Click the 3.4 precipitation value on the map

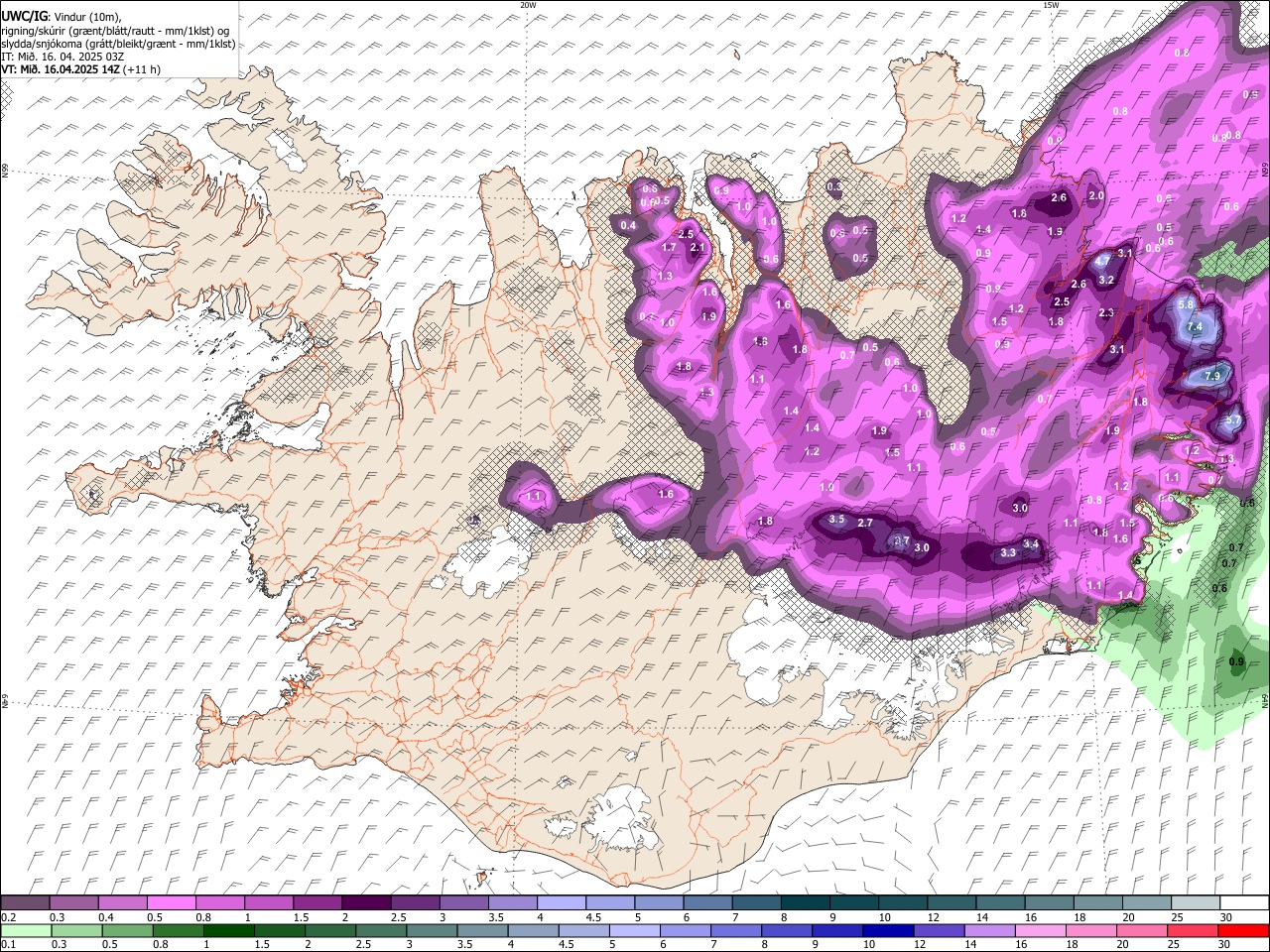[1031, 544]
